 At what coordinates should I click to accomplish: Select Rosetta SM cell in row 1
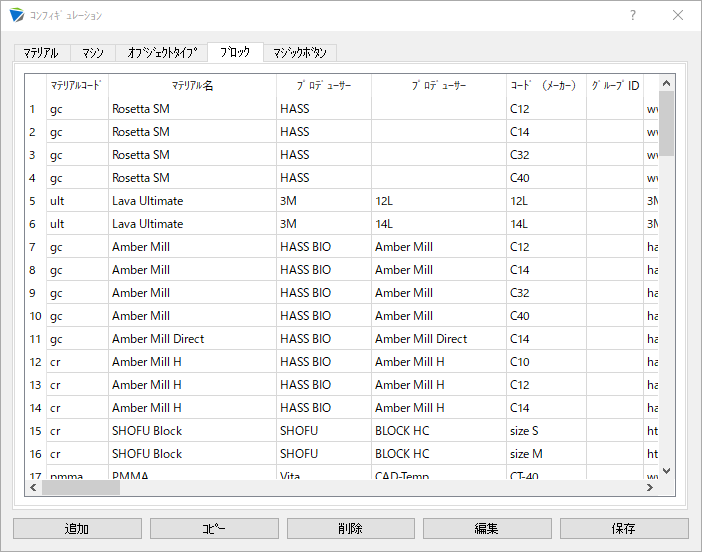pyautogui.click(x=192, y=109)
